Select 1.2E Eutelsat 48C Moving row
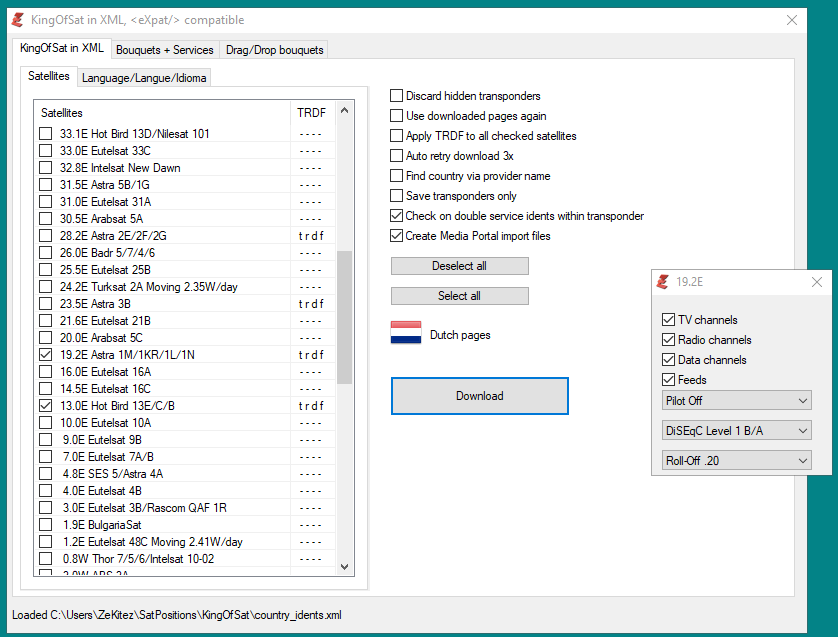This screenshot has height=637, width=838. coord(185,542)
